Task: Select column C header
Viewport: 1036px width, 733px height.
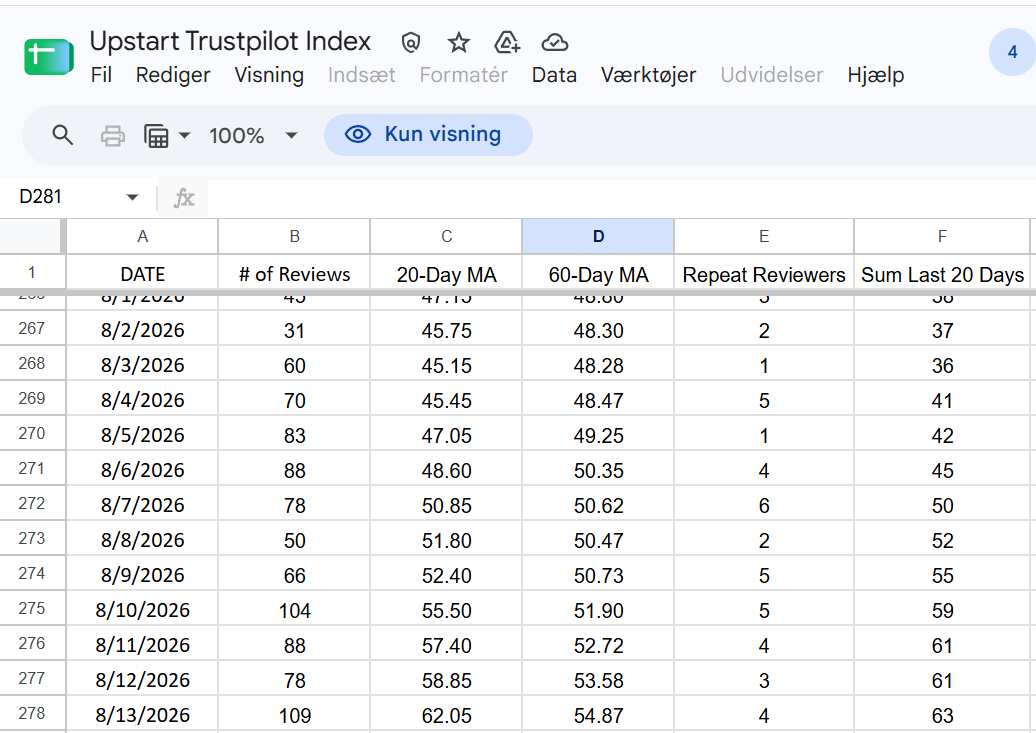Action: click(x=446, y=237)
